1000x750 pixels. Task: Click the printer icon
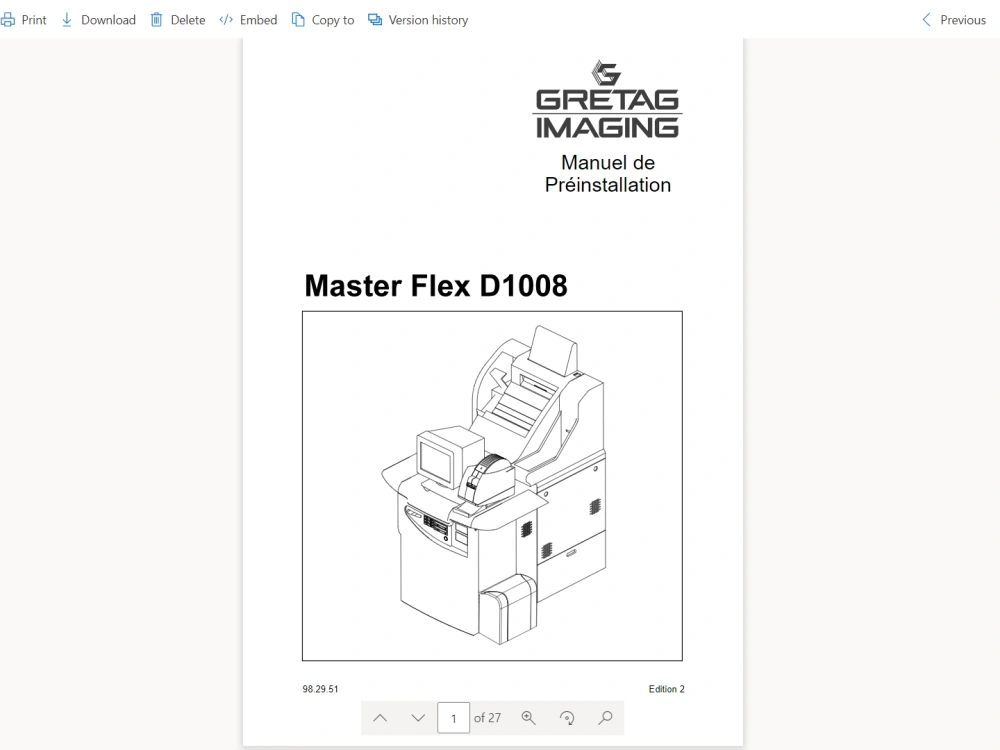pos(8,20)
